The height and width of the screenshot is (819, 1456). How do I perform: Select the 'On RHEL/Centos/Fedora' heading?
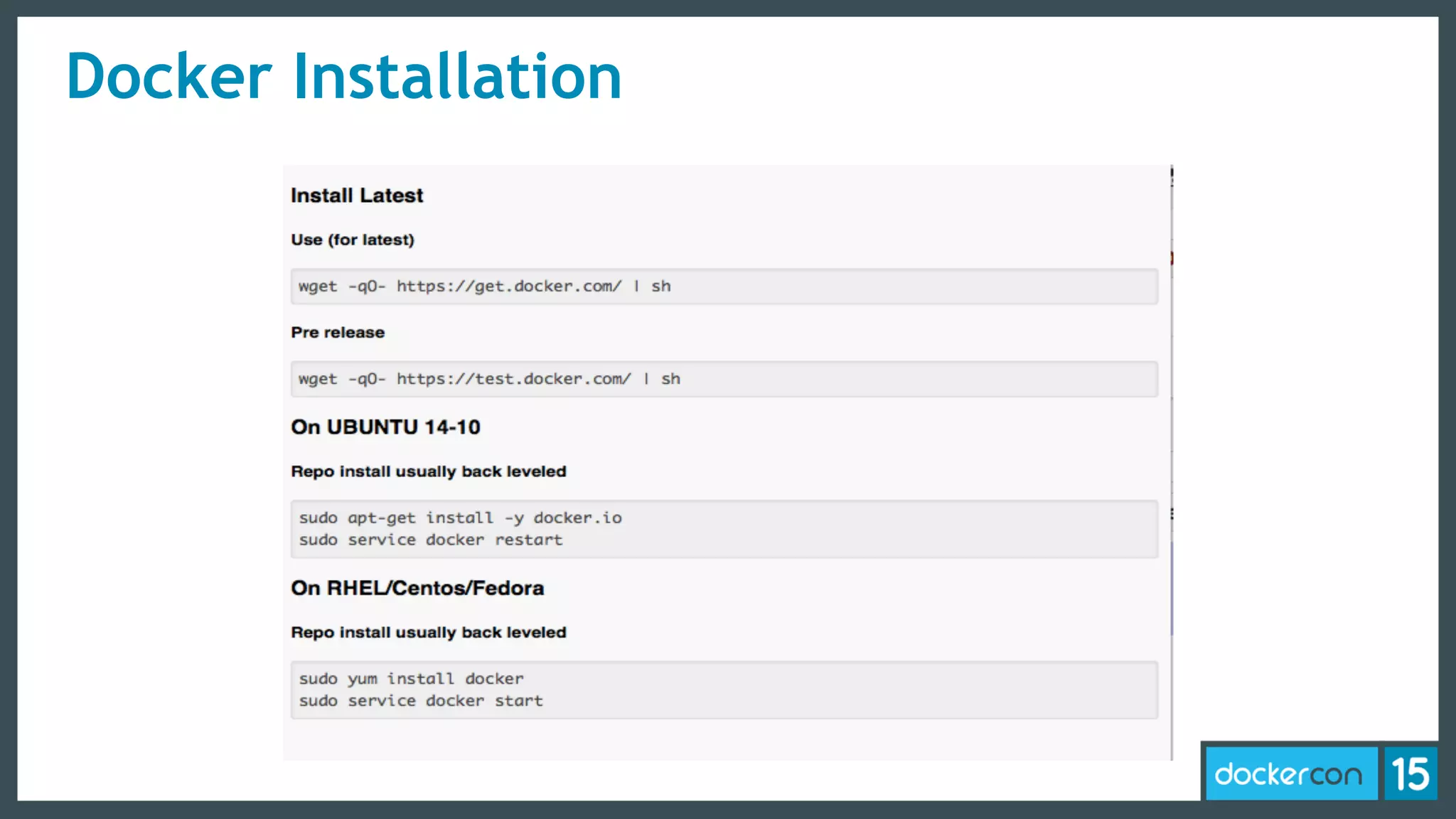point(417,588)
